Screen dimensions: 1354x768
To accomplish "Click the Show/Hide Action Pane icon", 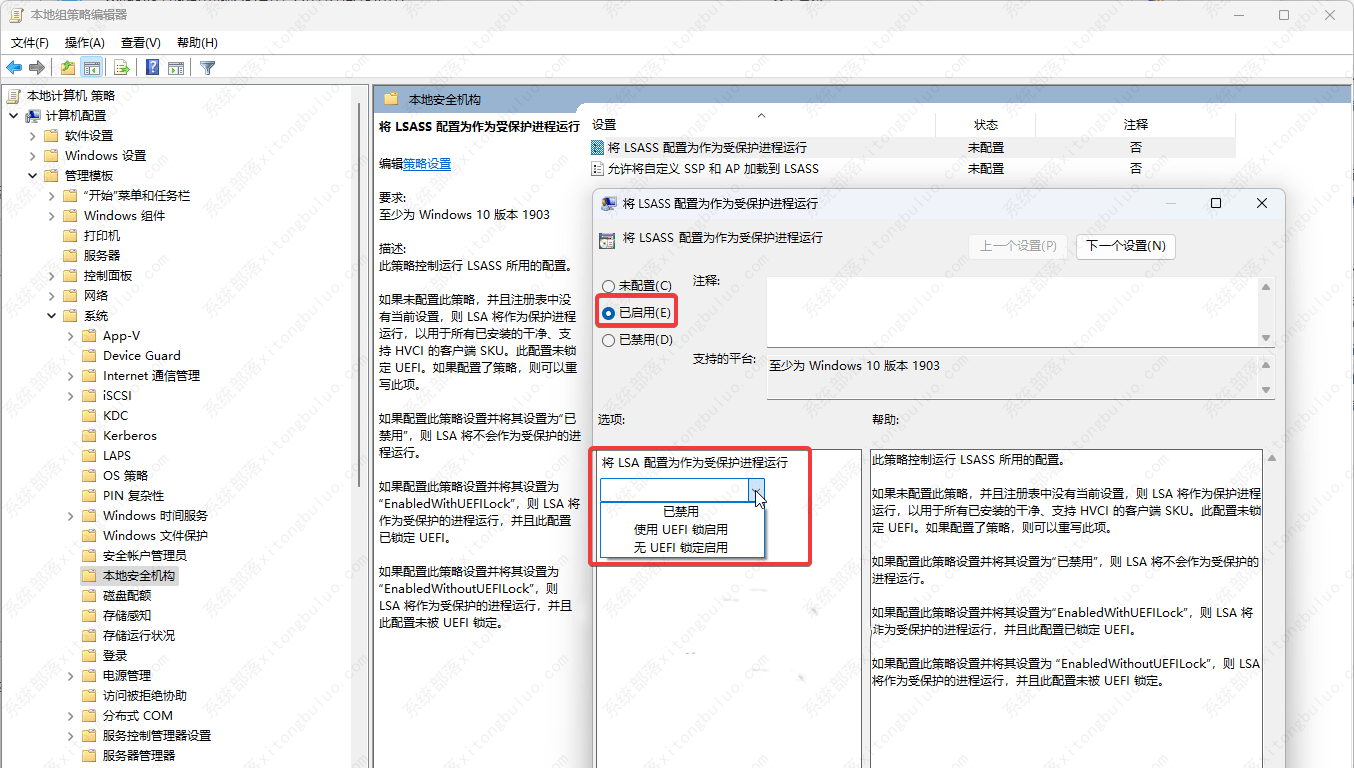I will point(176,68).
